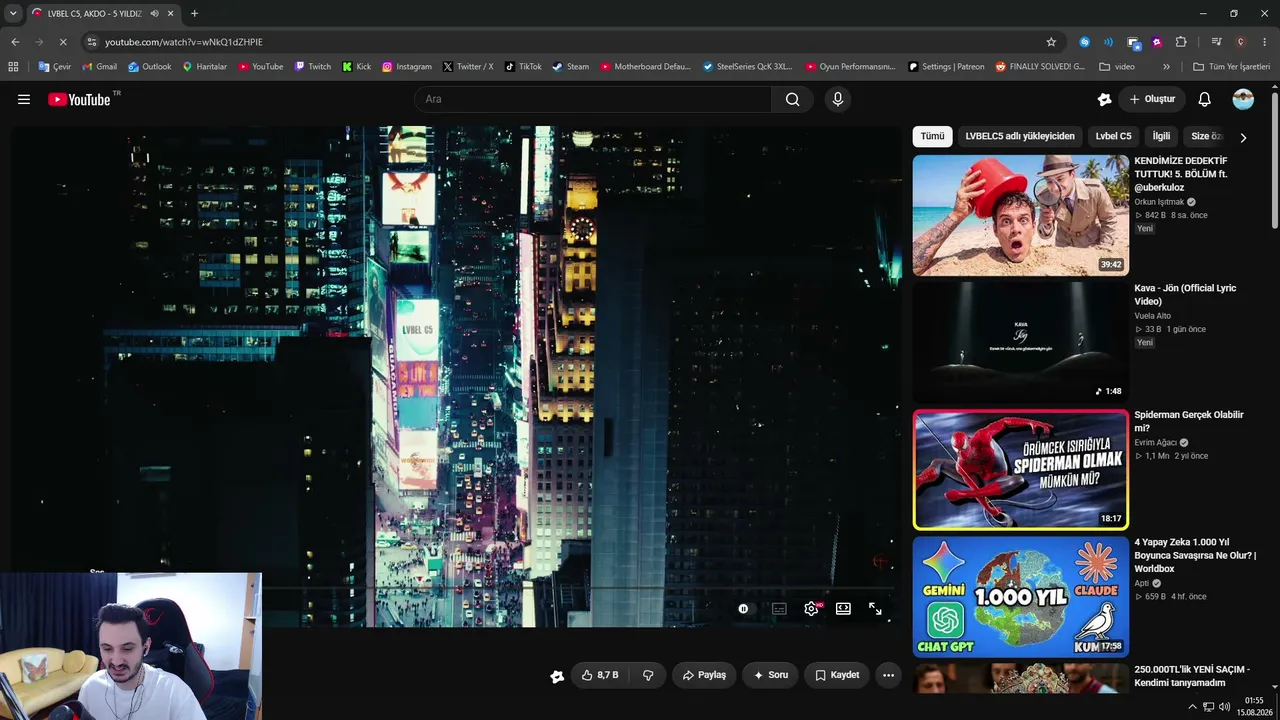
Task: Focus the Ara search field
Action: pyautogui.click(x=593, y=99)
